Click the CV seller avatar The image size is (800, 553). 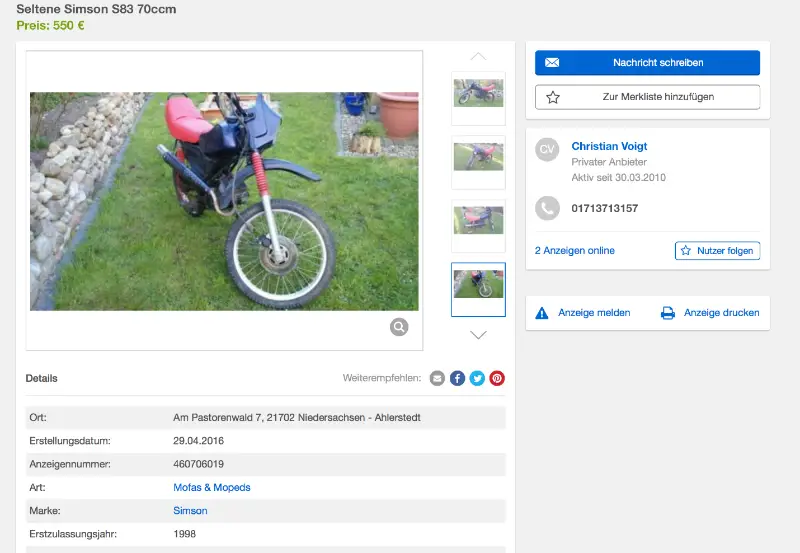[547, 149]
